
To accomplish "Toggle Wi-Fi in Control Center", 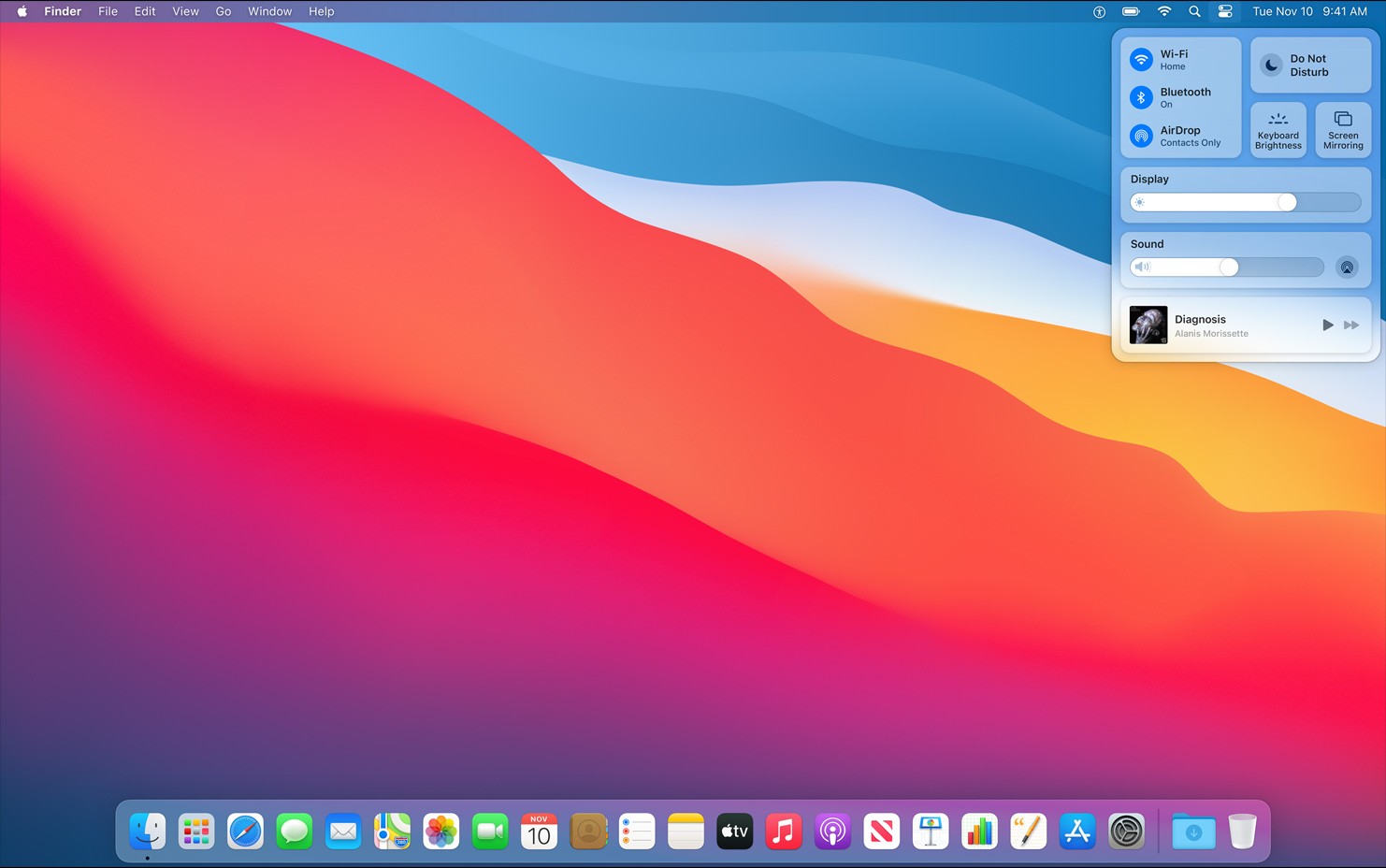I will point(1141,60).
